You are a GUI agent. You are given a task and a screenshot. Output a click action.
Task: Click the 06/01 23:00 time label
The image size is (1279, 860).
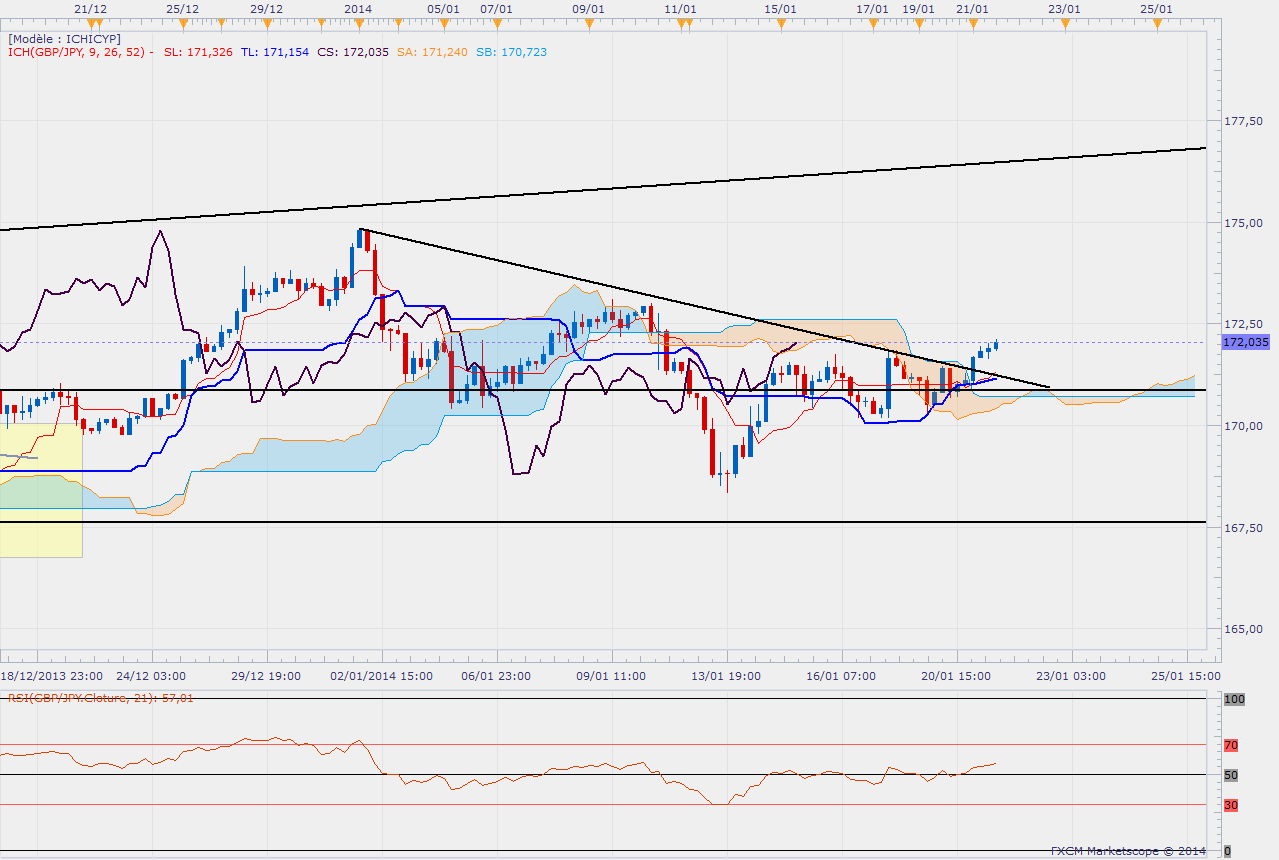[x=496, y=676]
